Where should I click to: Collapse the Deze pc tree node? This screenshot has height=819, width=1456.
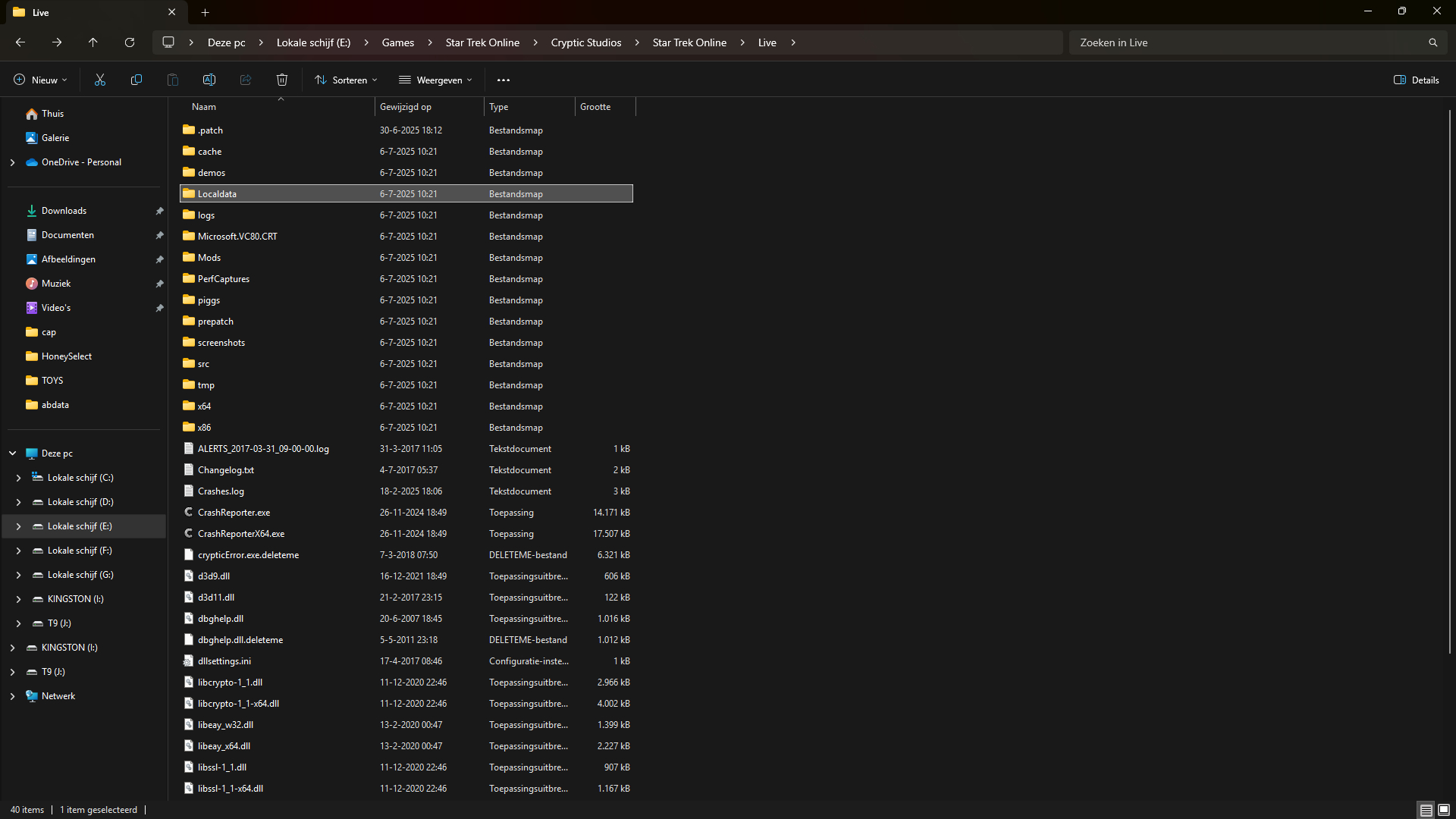[x=12, y=453]
